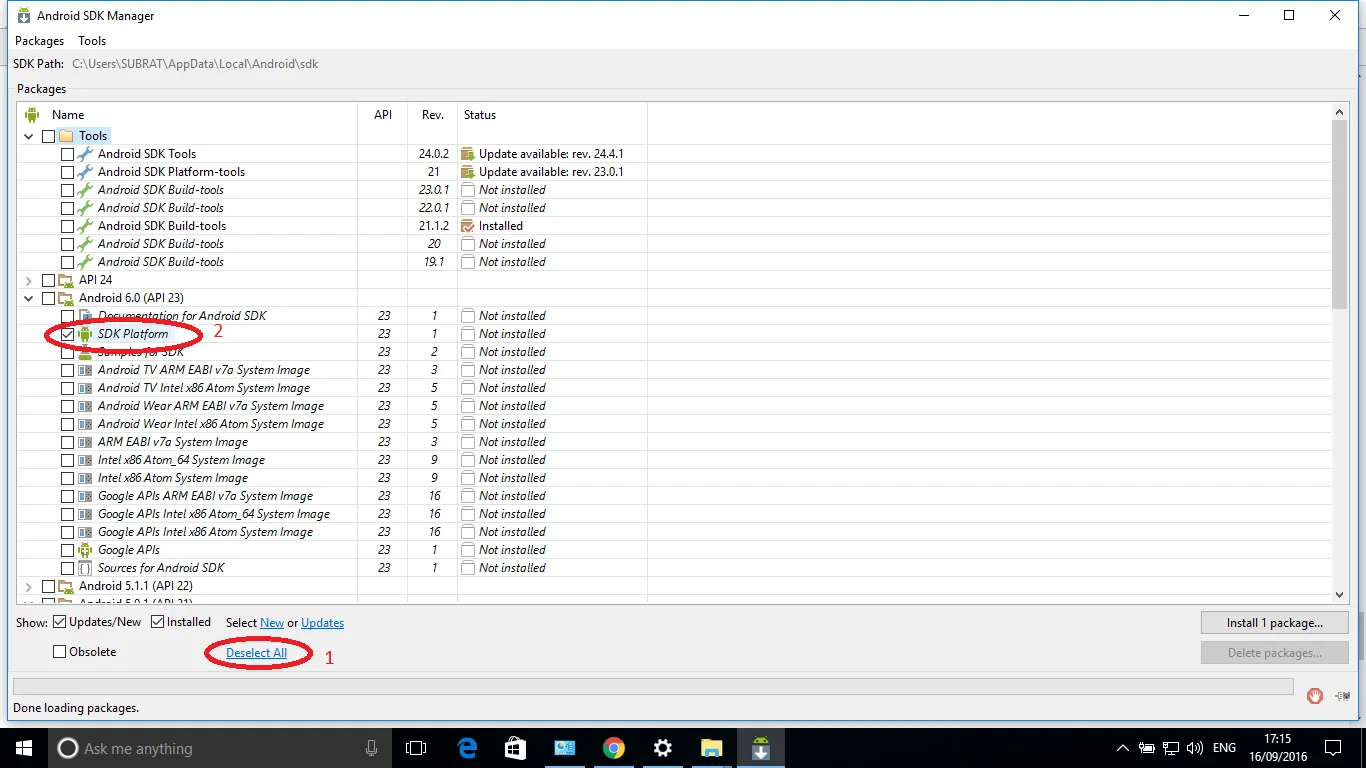Click the Rev. column header
1366x768 pixels.
tap(433, 115)
